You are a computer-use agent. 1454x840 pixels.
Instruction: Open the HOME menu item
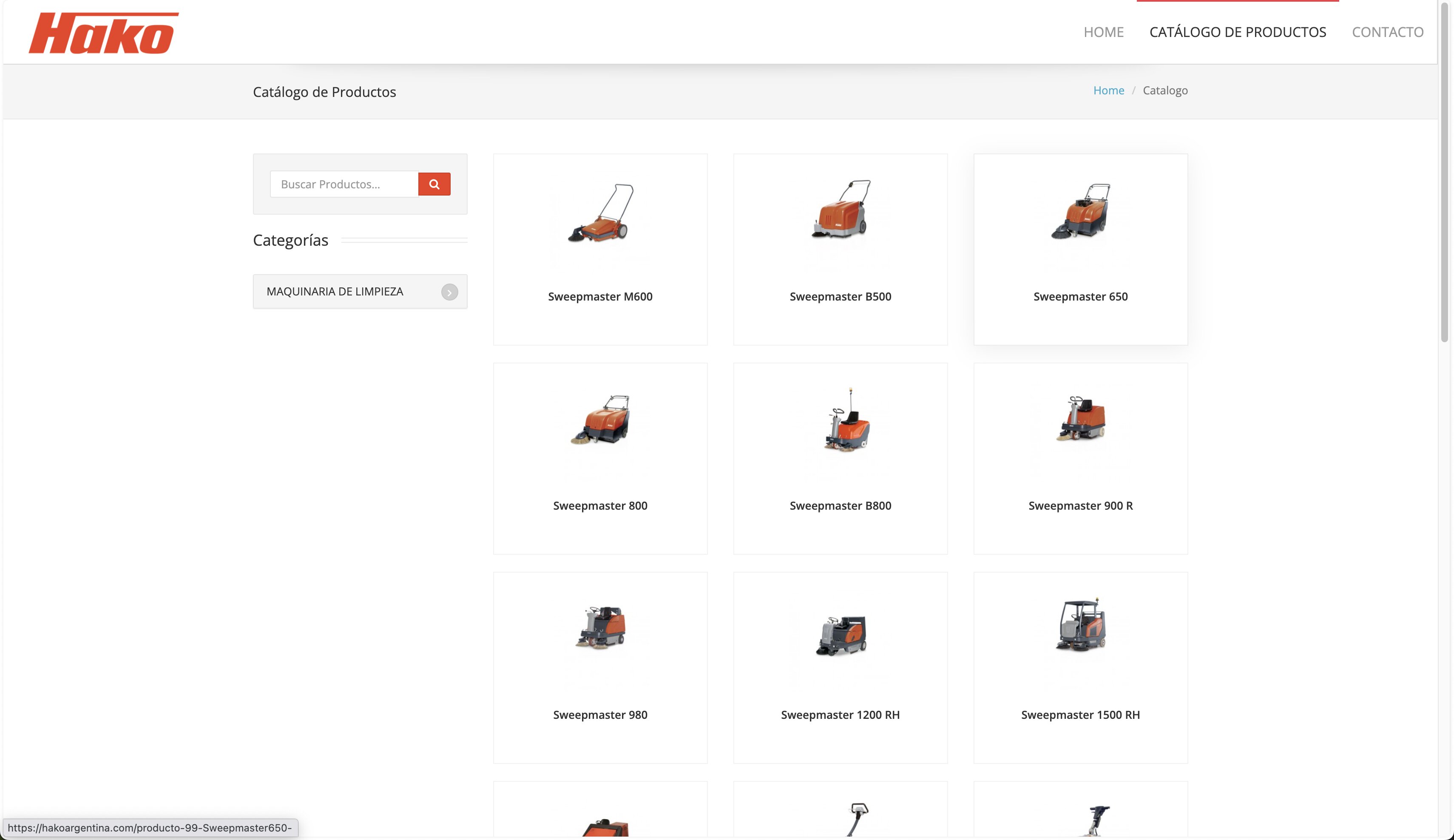[1103, 32]
